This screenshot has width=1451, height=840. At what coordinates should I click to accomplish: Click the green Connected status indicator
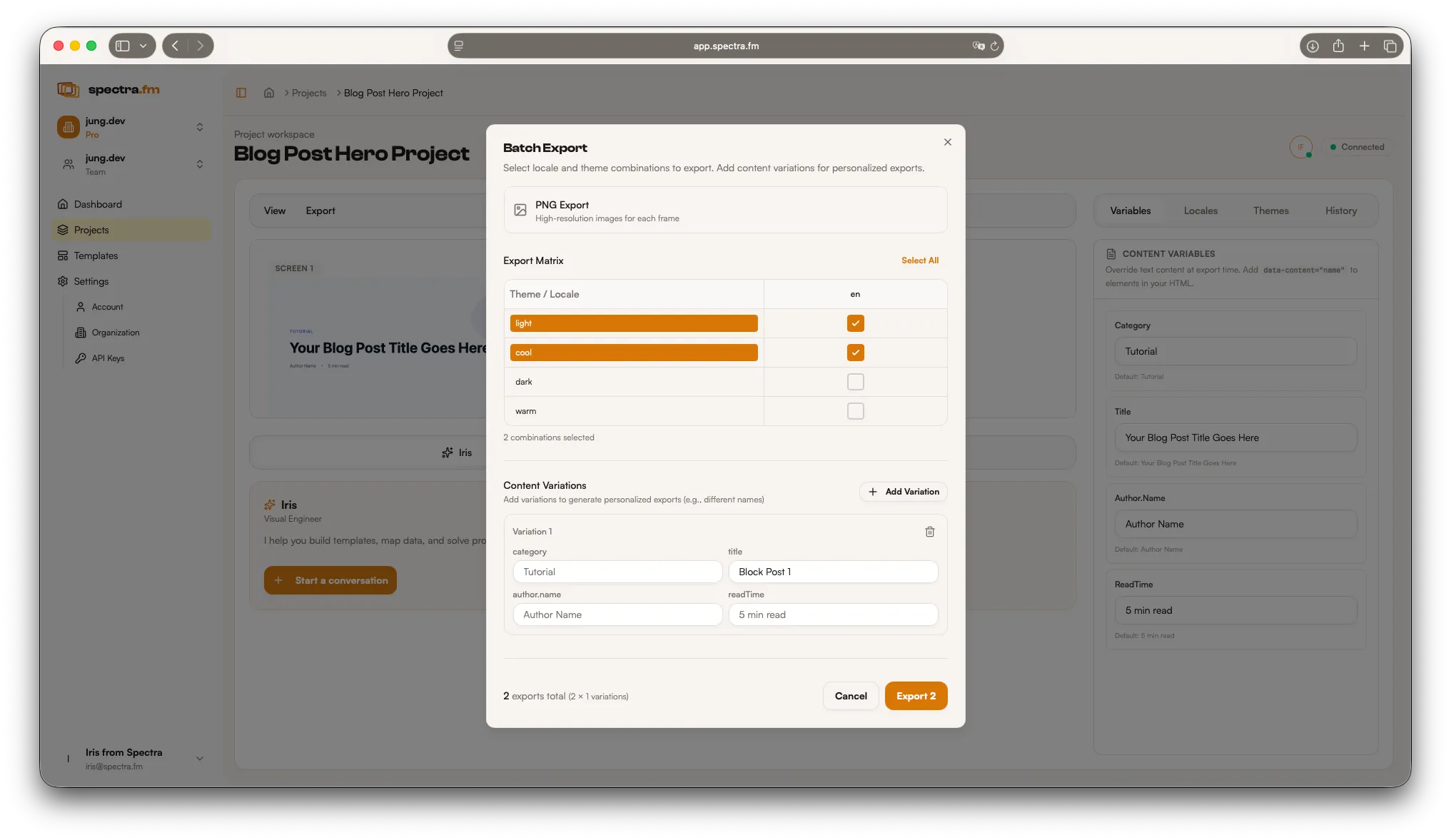[x=1357, y=147]
